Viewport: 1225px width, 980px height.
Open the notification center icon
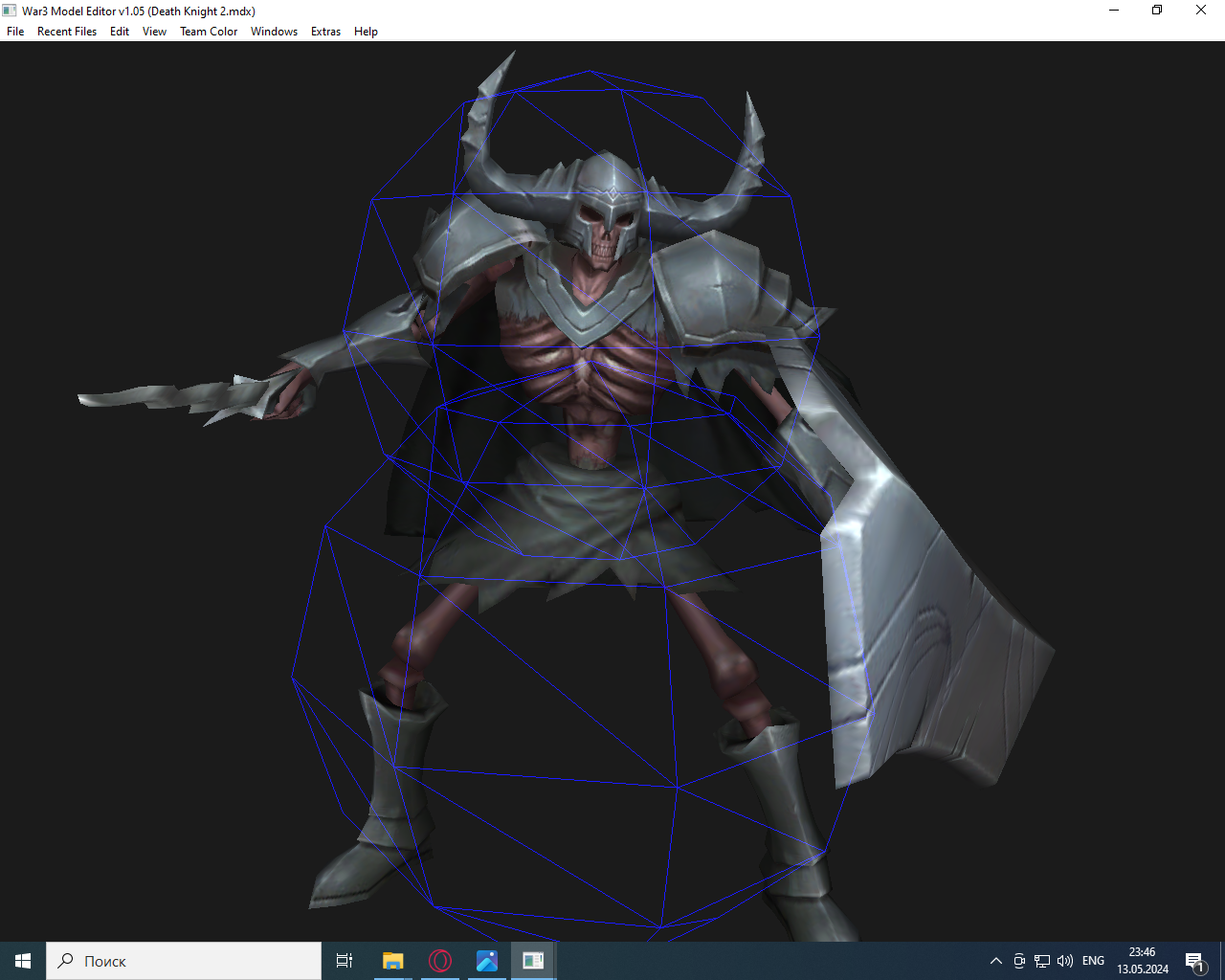coord(1194,961)
